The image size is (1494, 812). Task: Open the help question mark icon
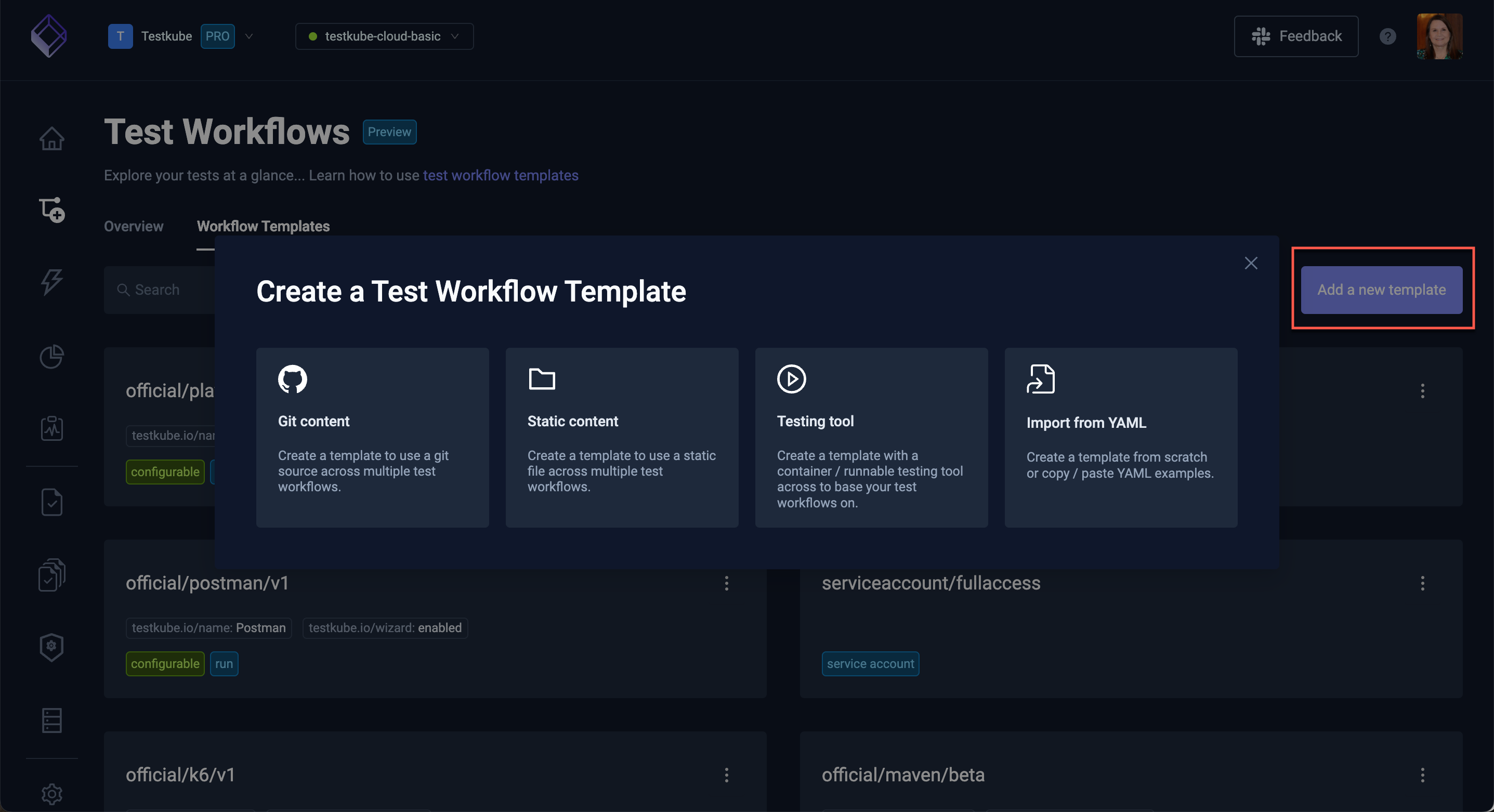(1387, 36)
